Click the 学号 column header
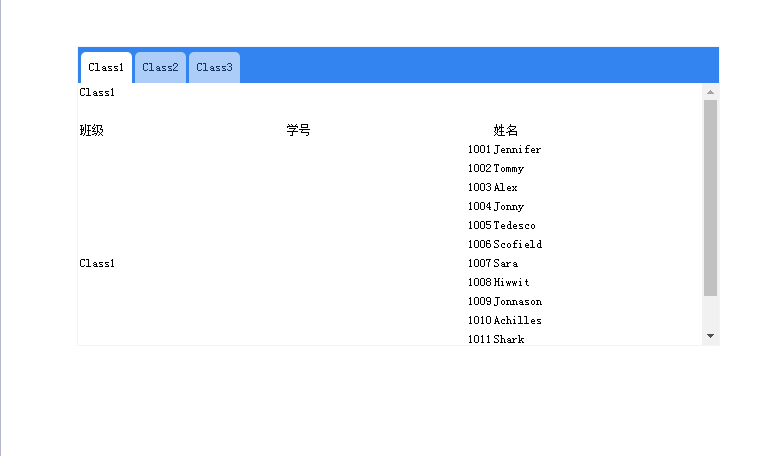763x456 pixels. (x=298, y=130)
